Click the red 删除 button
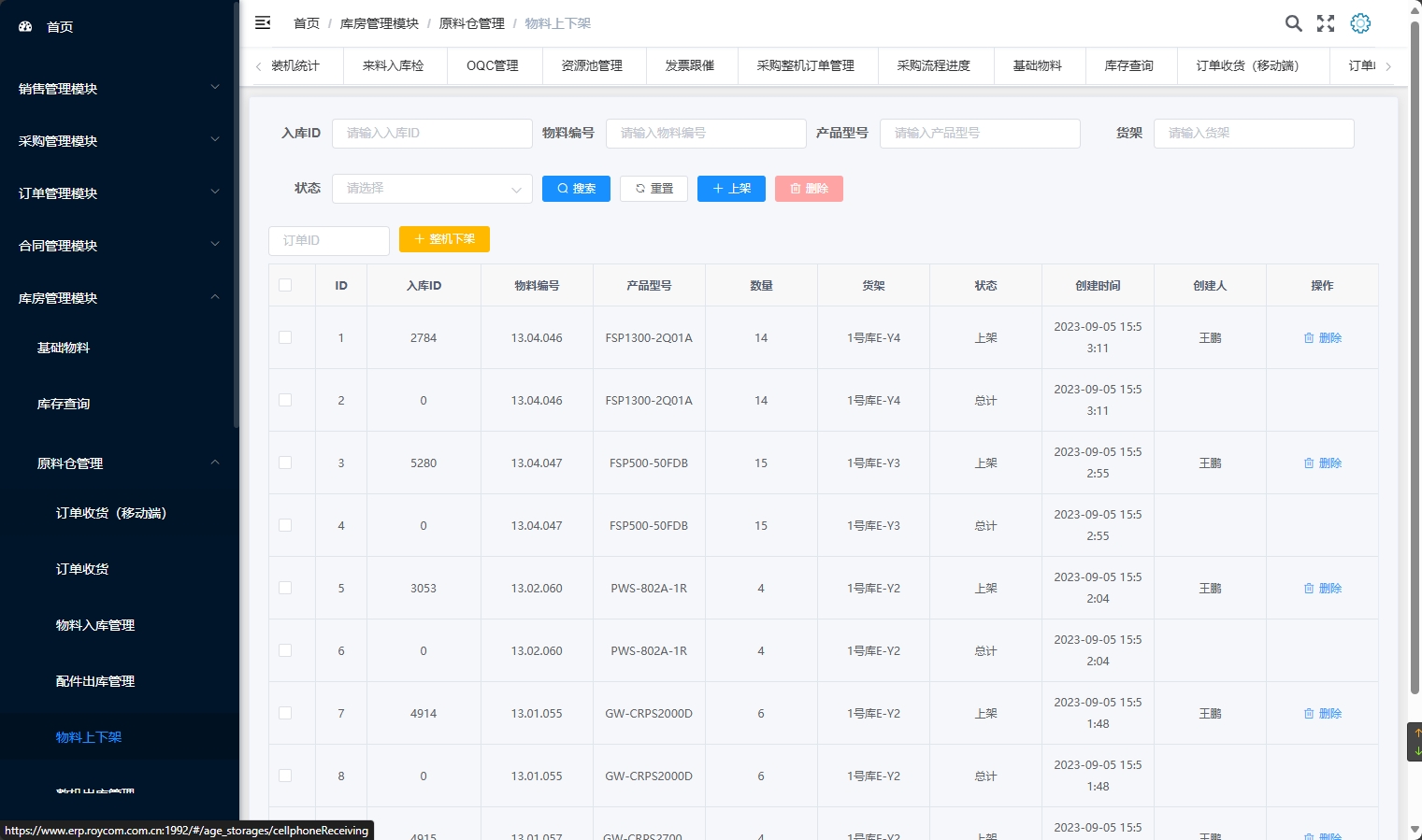 pyautogui.click(x=810, y=189)
